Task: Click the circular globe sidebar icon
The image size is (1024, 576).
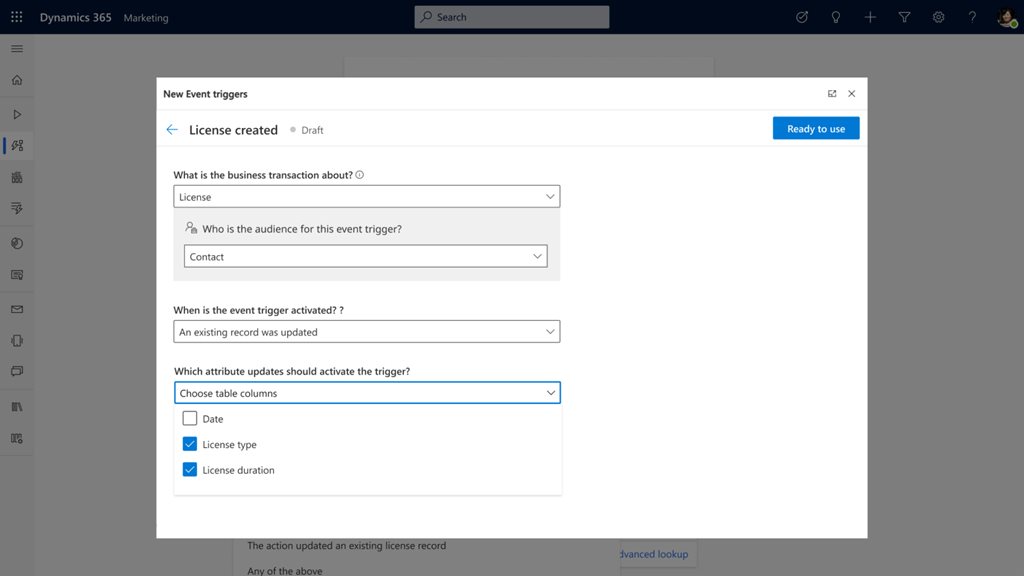Action: click(17, 243)
